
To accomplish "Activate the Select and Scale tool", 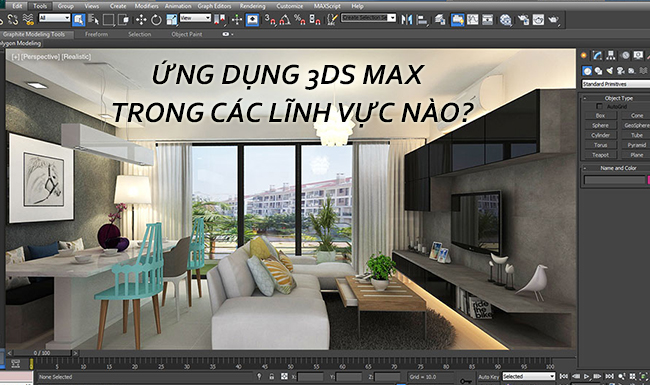I will point(171,19).
